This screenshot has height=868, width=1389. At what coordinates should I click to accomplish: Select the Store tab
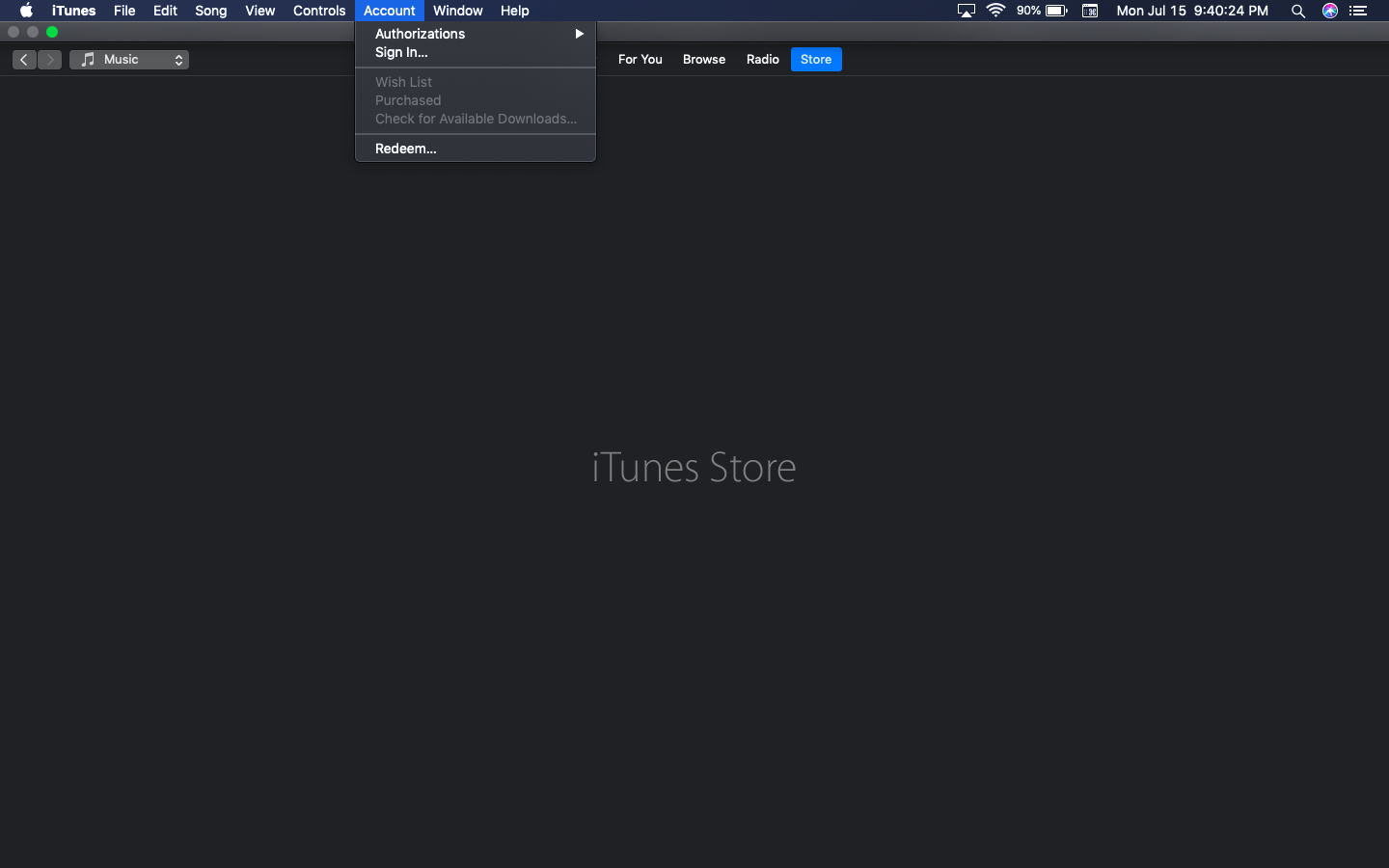pos(816,60)
